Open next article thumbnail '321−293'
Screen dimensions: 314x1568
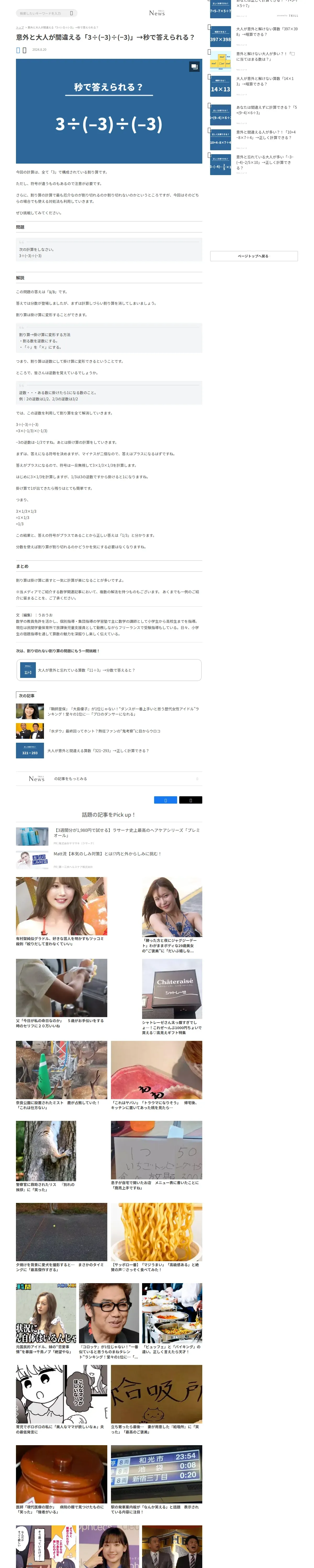click(30, 751)
